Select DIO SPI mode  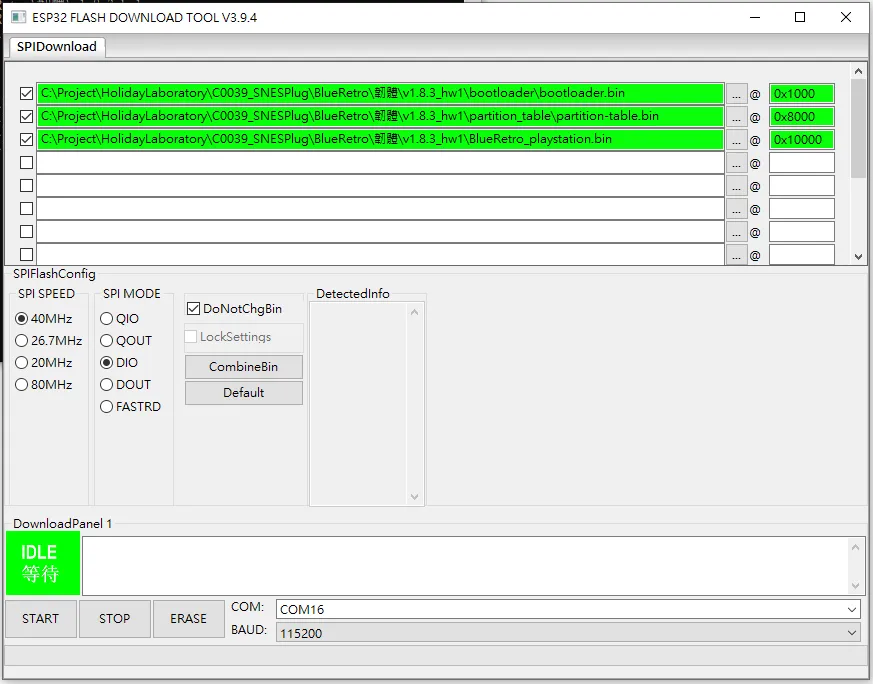pyautogui.click(x=119, y=363)
